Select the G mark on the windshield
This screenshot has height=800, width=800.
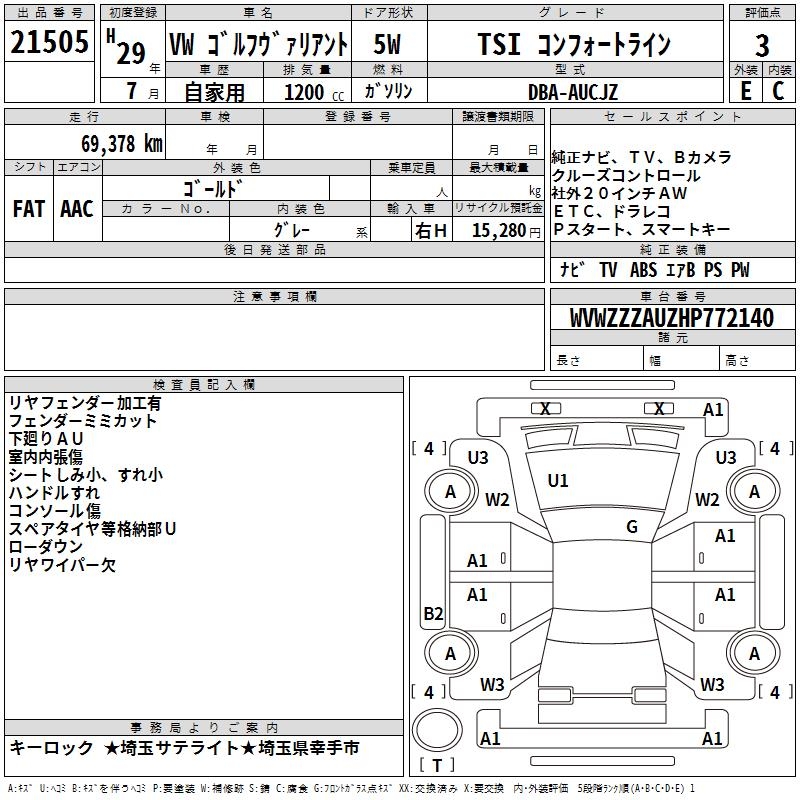point(632,527)
